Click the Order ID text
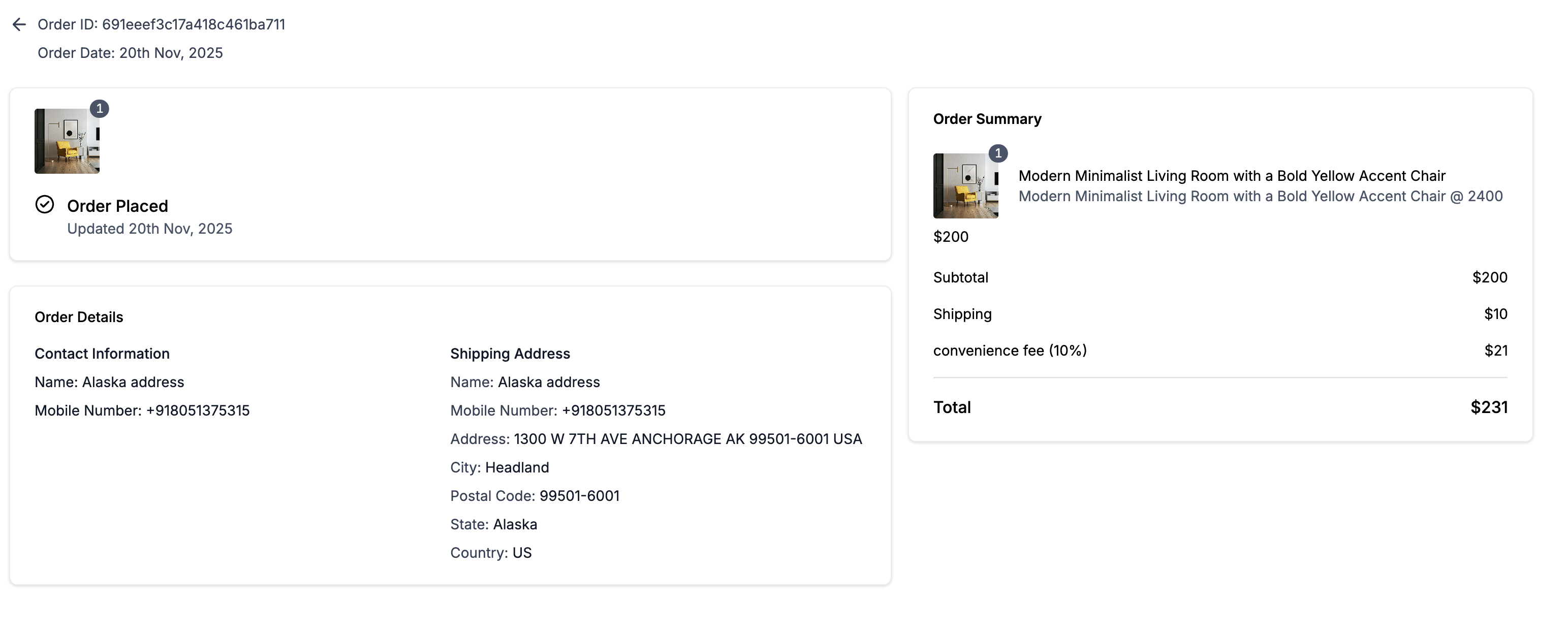Screen dimensions: 1568x633 coord(161,24)
